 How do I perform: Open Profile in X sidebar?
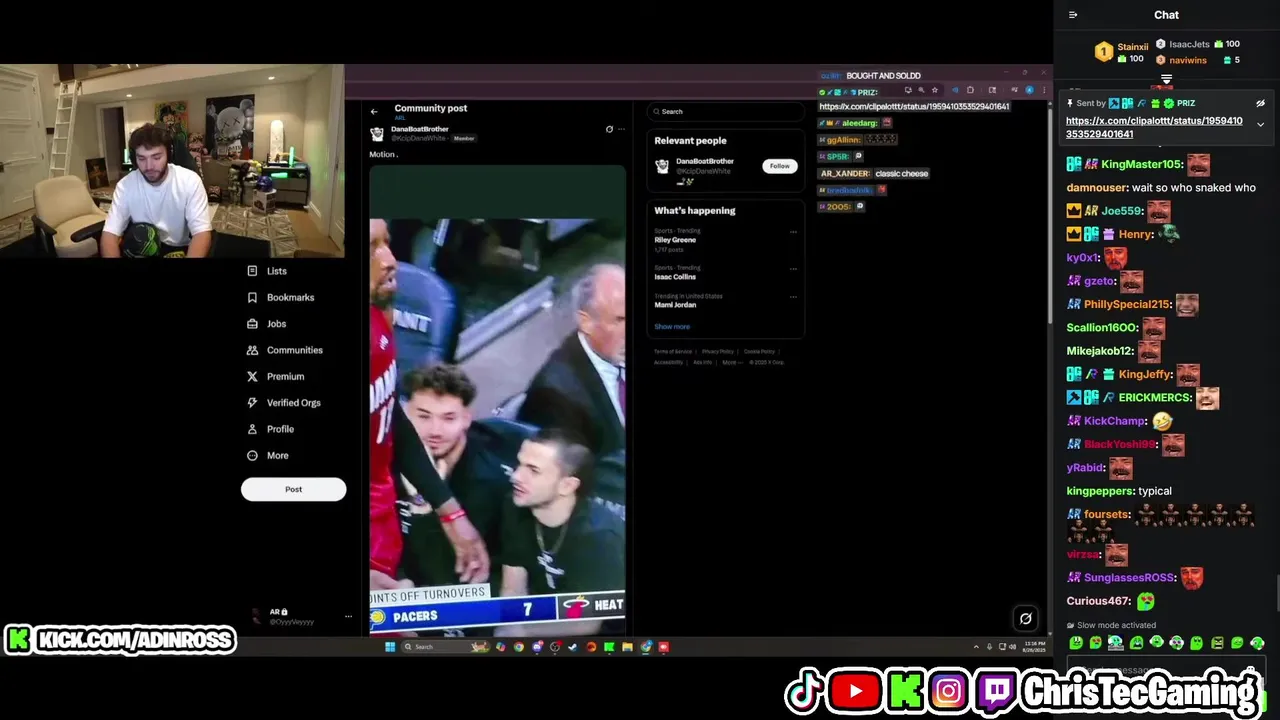tap(270, 429)
